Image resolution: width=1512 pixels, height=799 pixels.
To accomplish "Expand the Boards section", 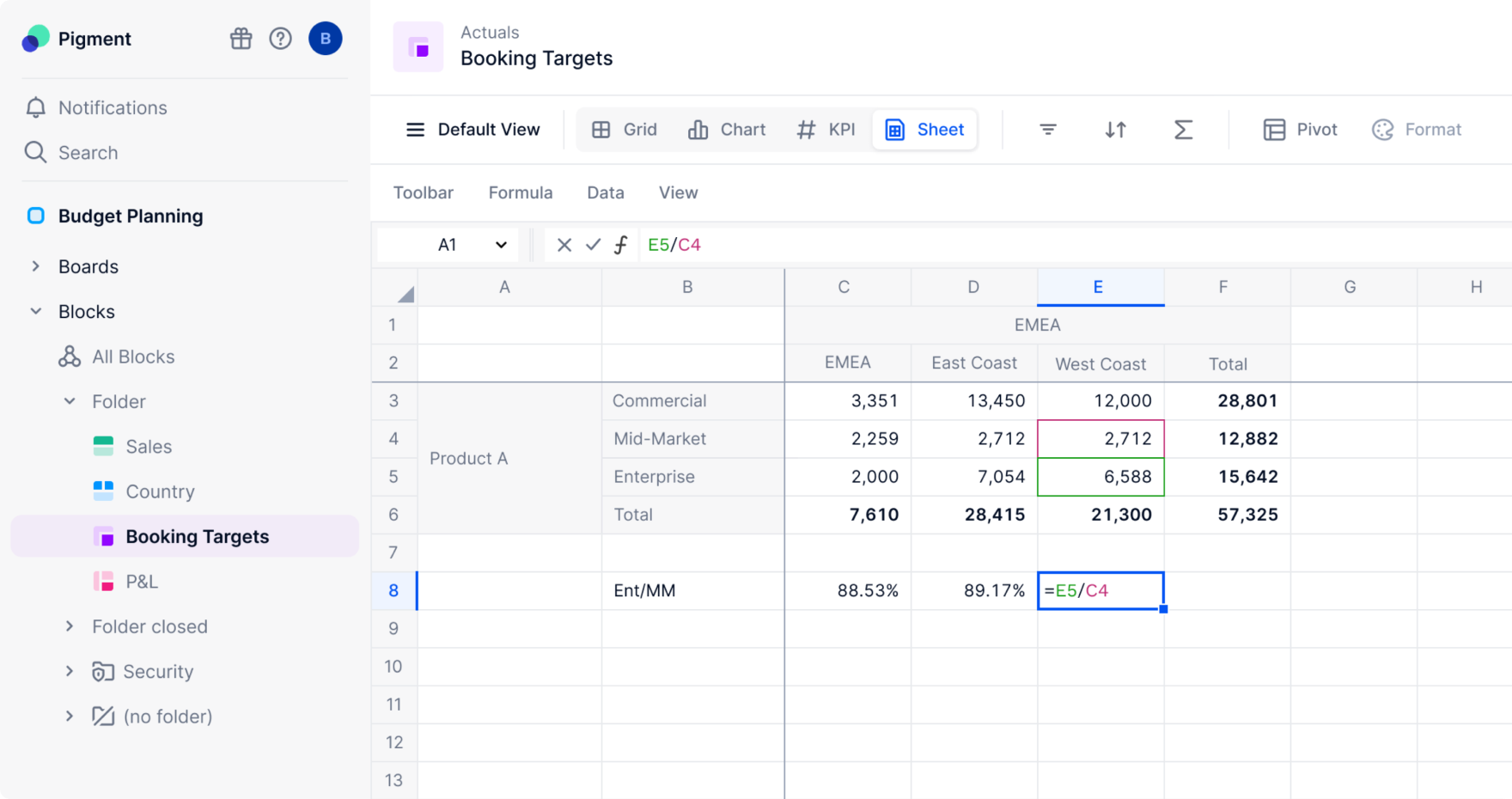I will (x=36, y=266).
